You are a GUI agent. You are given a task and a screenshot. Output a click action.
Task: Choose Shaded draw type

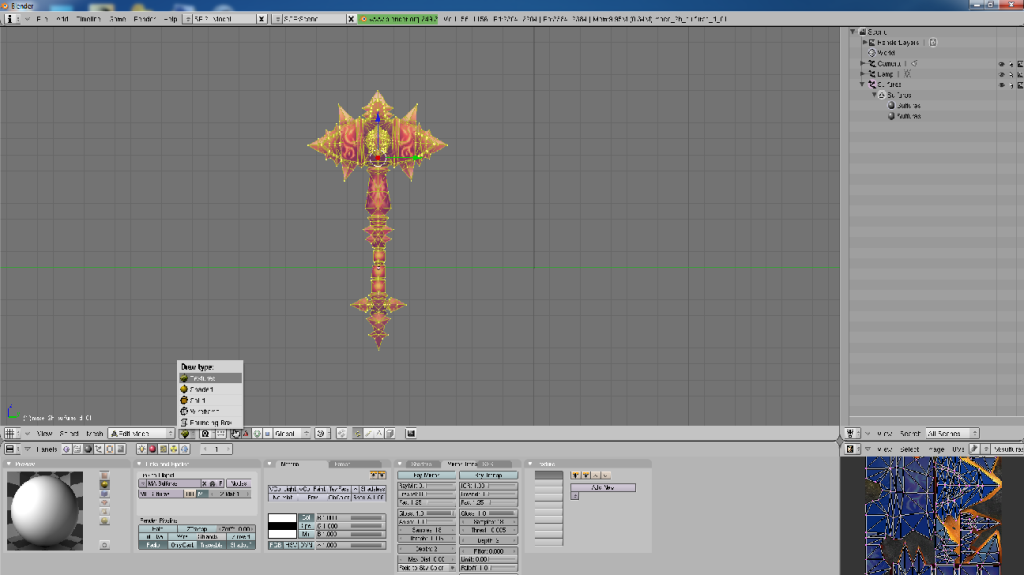(x=210, y=389)
